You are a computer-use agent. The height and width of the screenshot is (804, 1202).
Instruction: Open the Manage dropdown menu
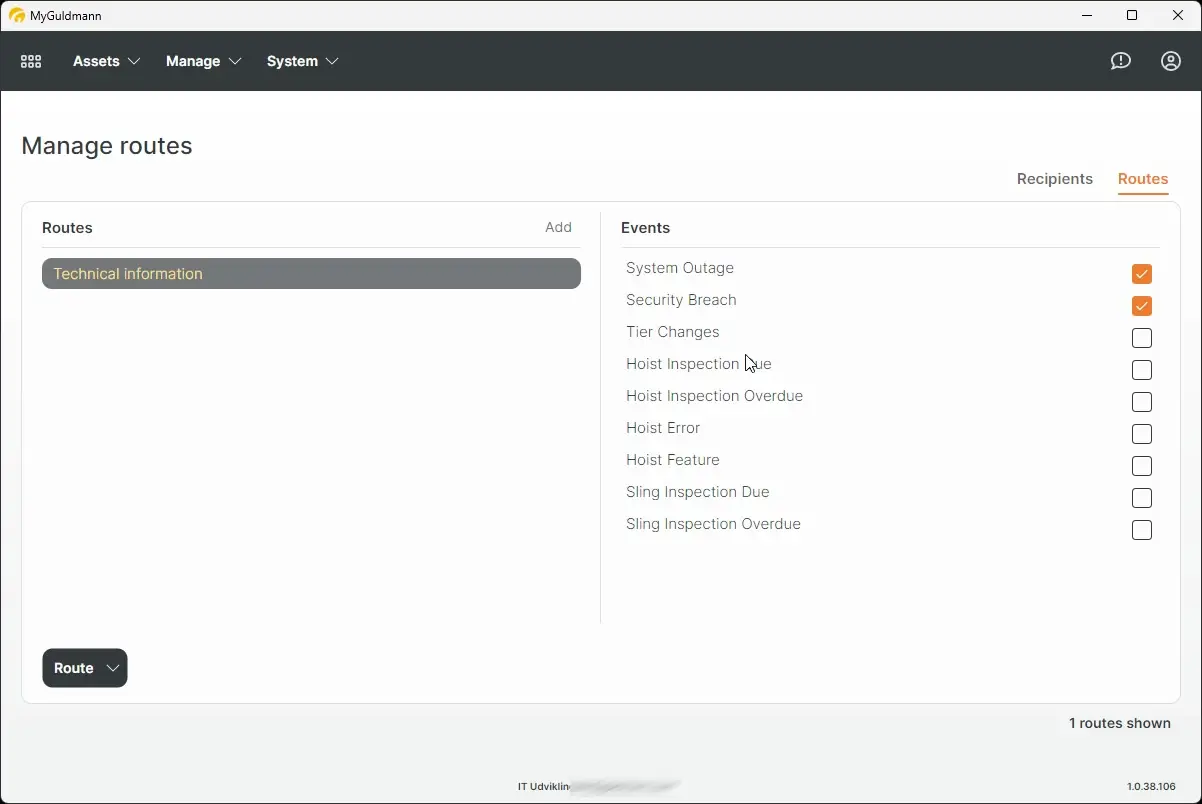click(x=203, y=61)
